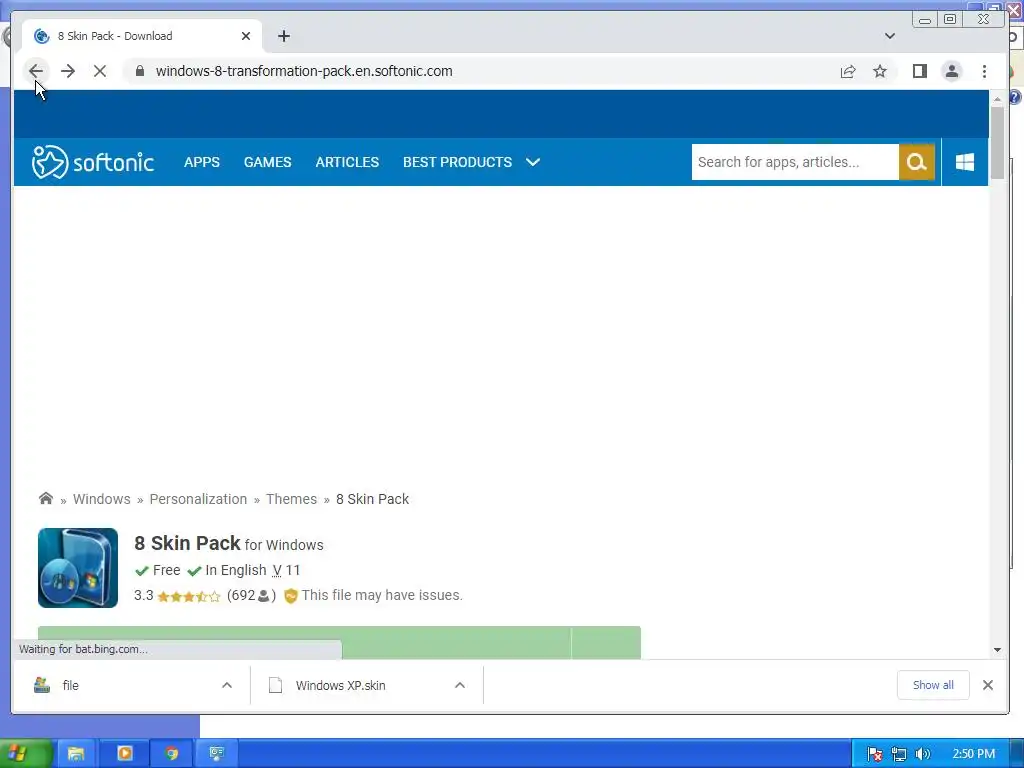Screen dimensions: 1024x768
Task: Stop loading the page with X button
Action: [100, 71]
